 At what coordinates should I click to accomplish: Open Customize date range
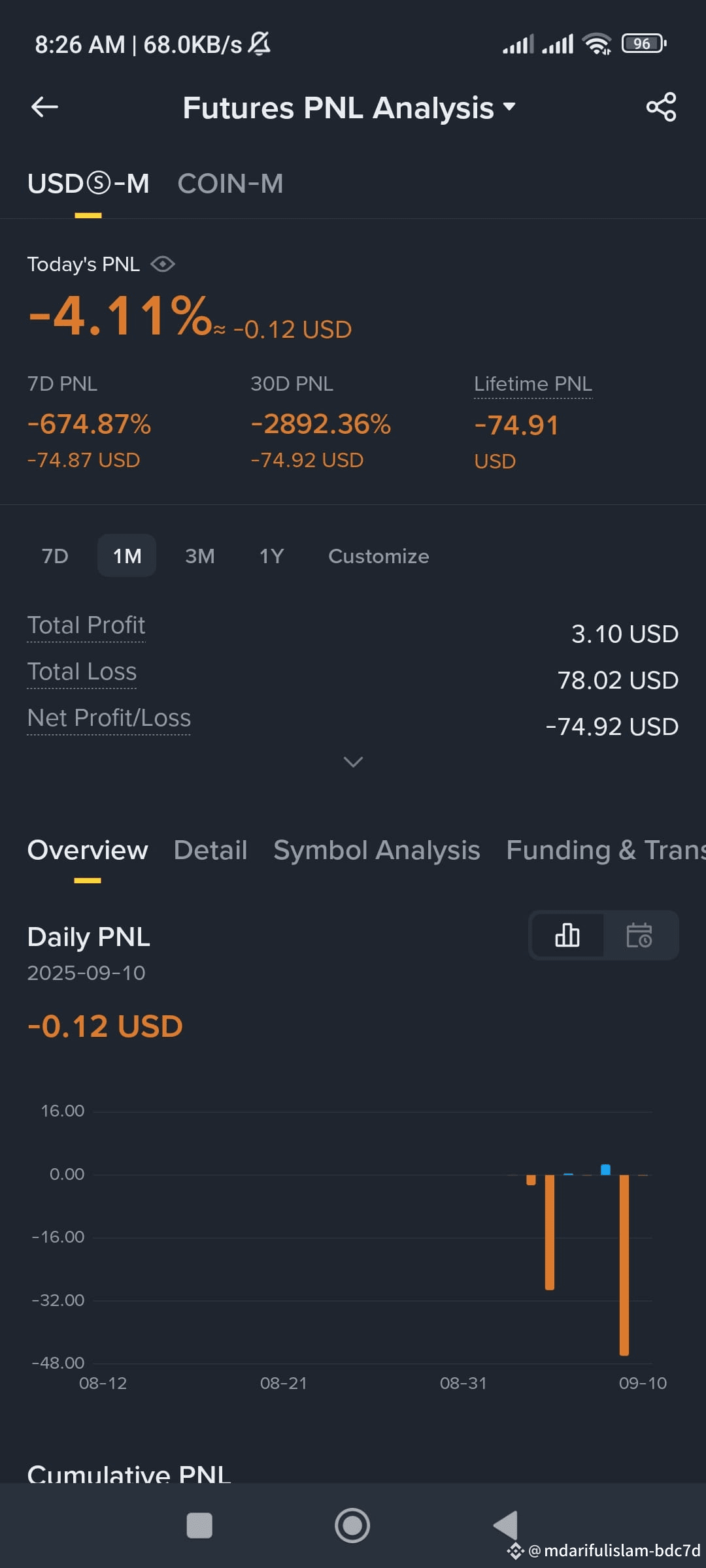pos(378,556)
